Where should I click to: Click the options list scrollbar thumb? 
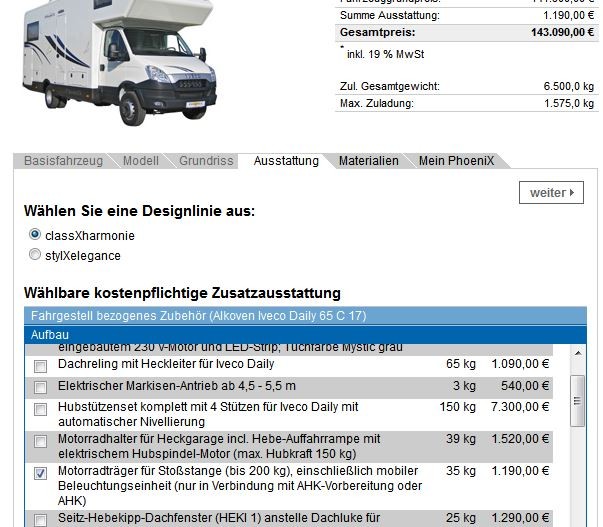click(577, 400)
